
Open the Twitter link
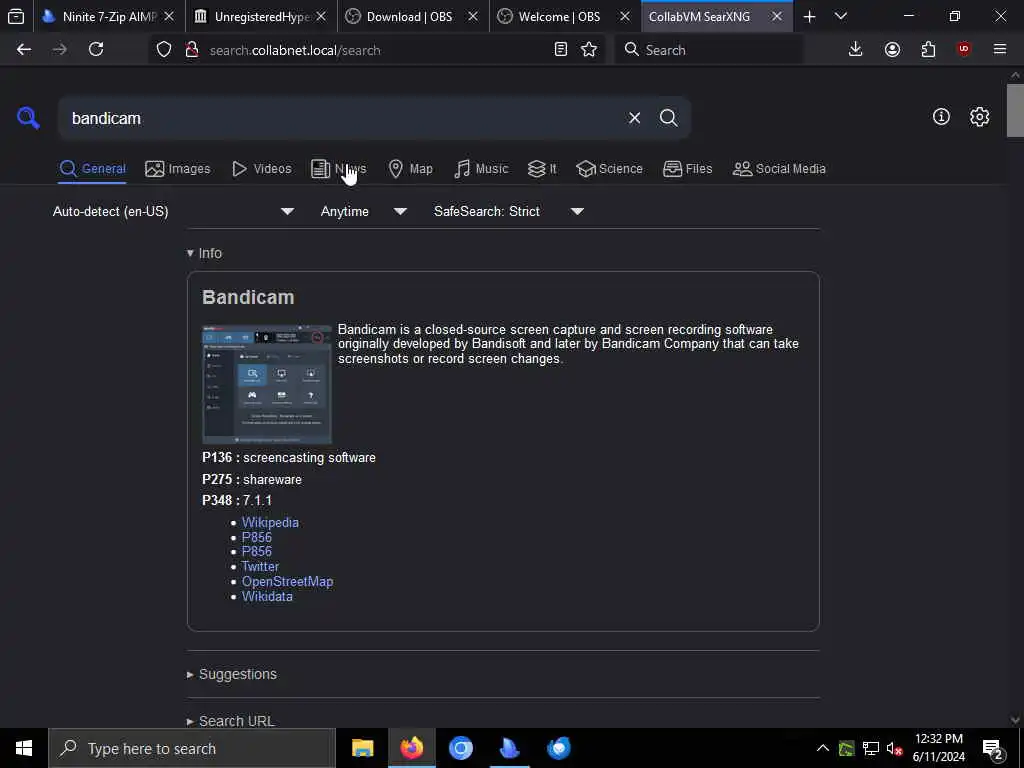click(x=260, y=567)
